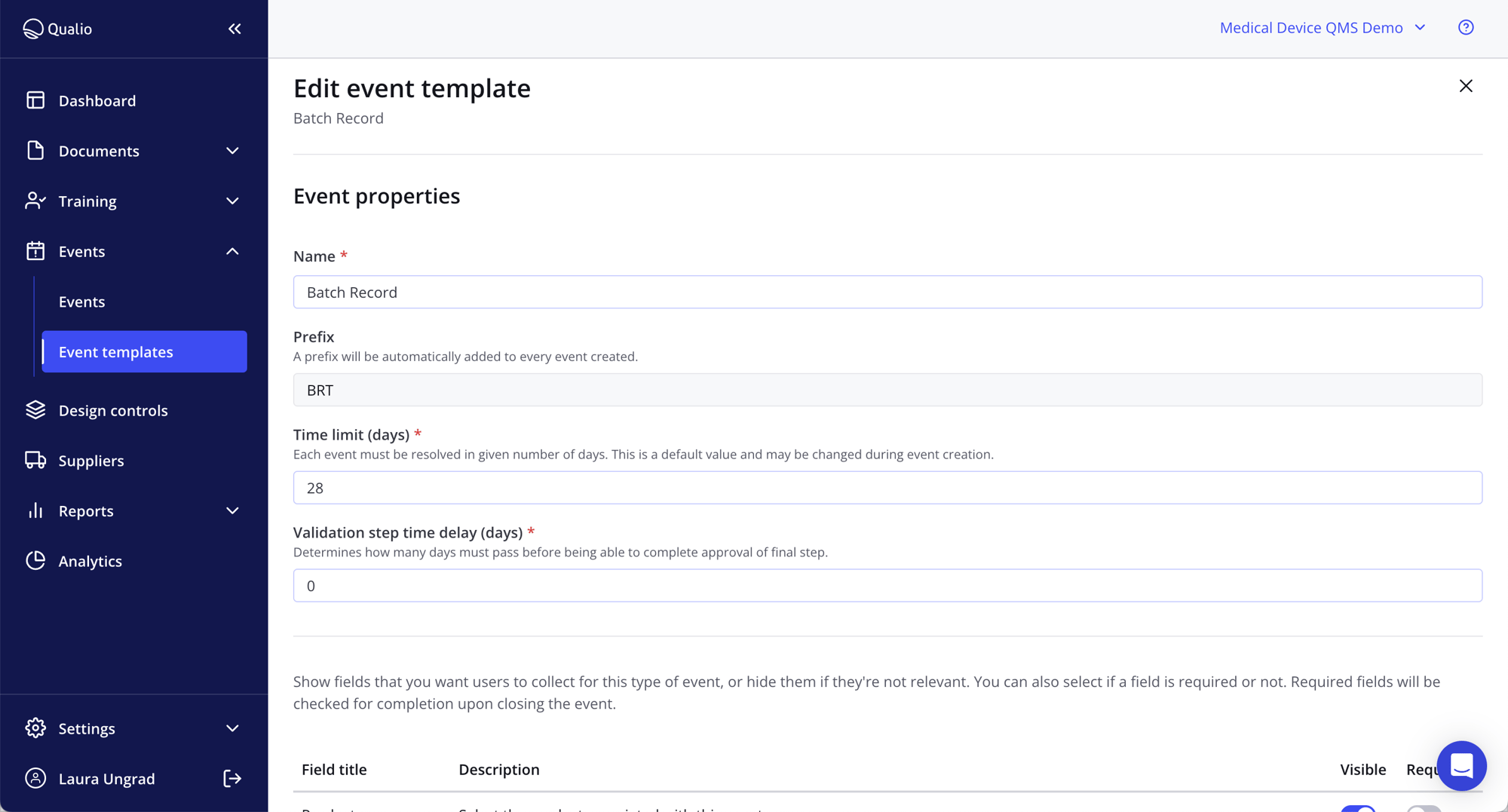Image resolution: width=1508 pixels, height=812 pixels.
Task: Open the chat support bubble
Action: click(1461, 766)
